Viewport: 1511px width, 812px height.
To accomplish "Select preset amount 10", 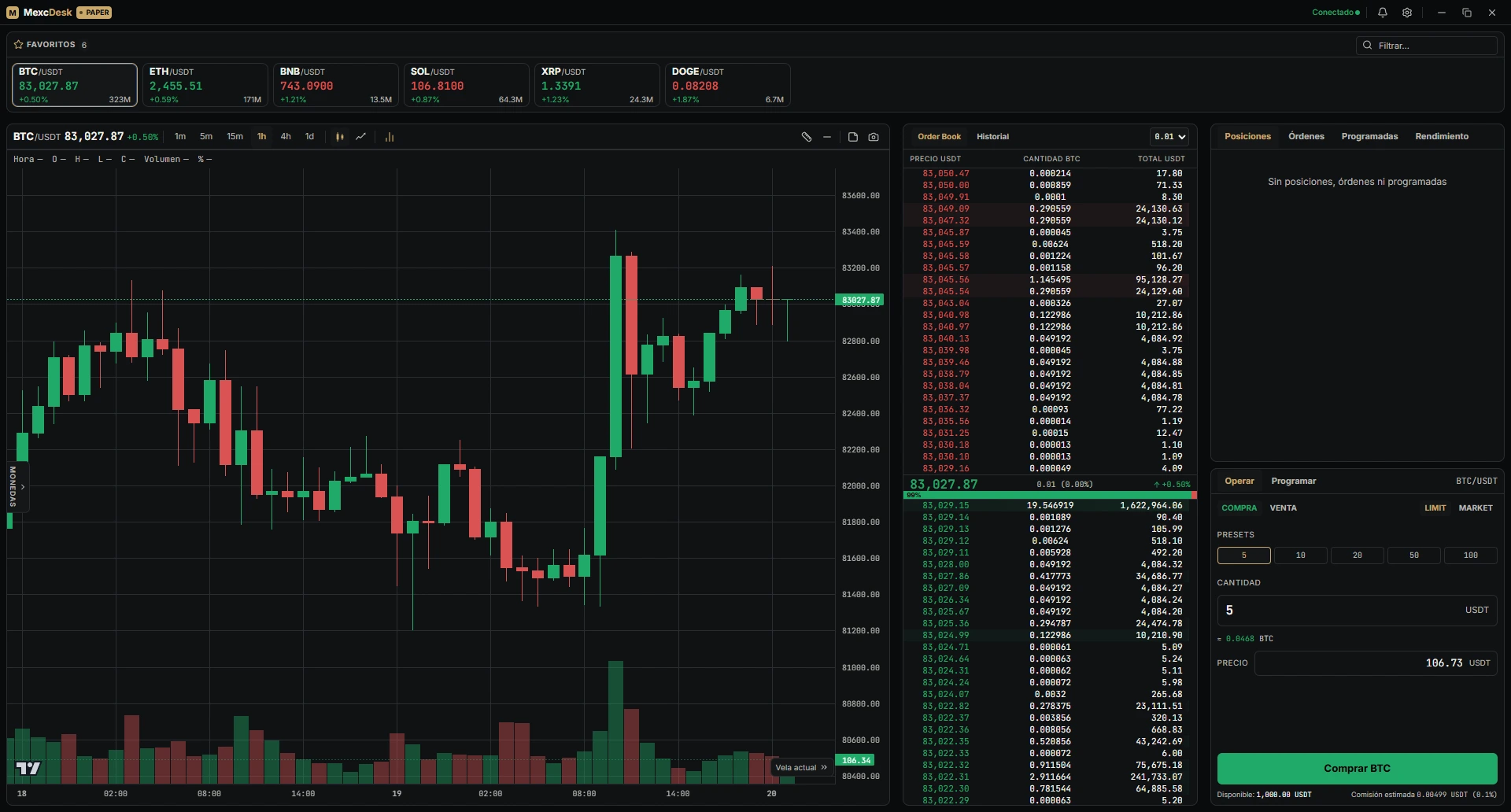I will 1300,555.
